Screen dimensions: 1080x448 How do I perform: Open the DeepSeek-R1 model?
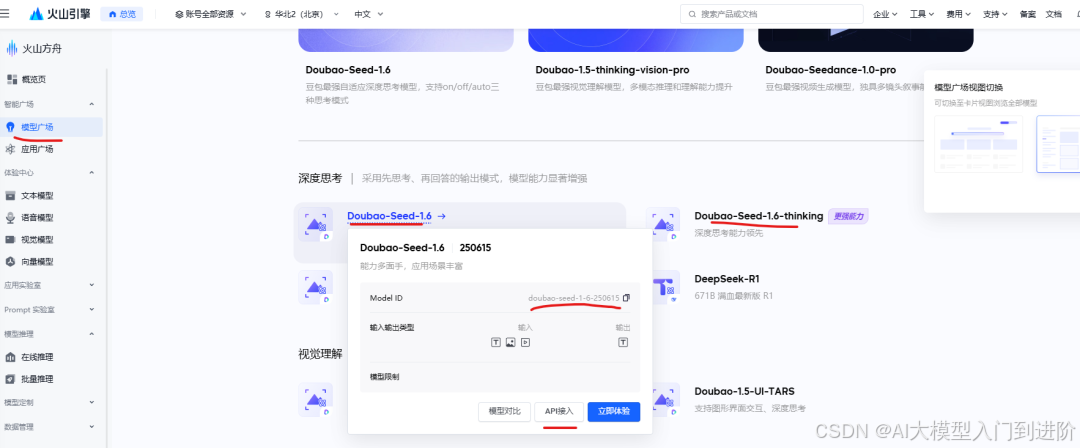pos(727,279)
